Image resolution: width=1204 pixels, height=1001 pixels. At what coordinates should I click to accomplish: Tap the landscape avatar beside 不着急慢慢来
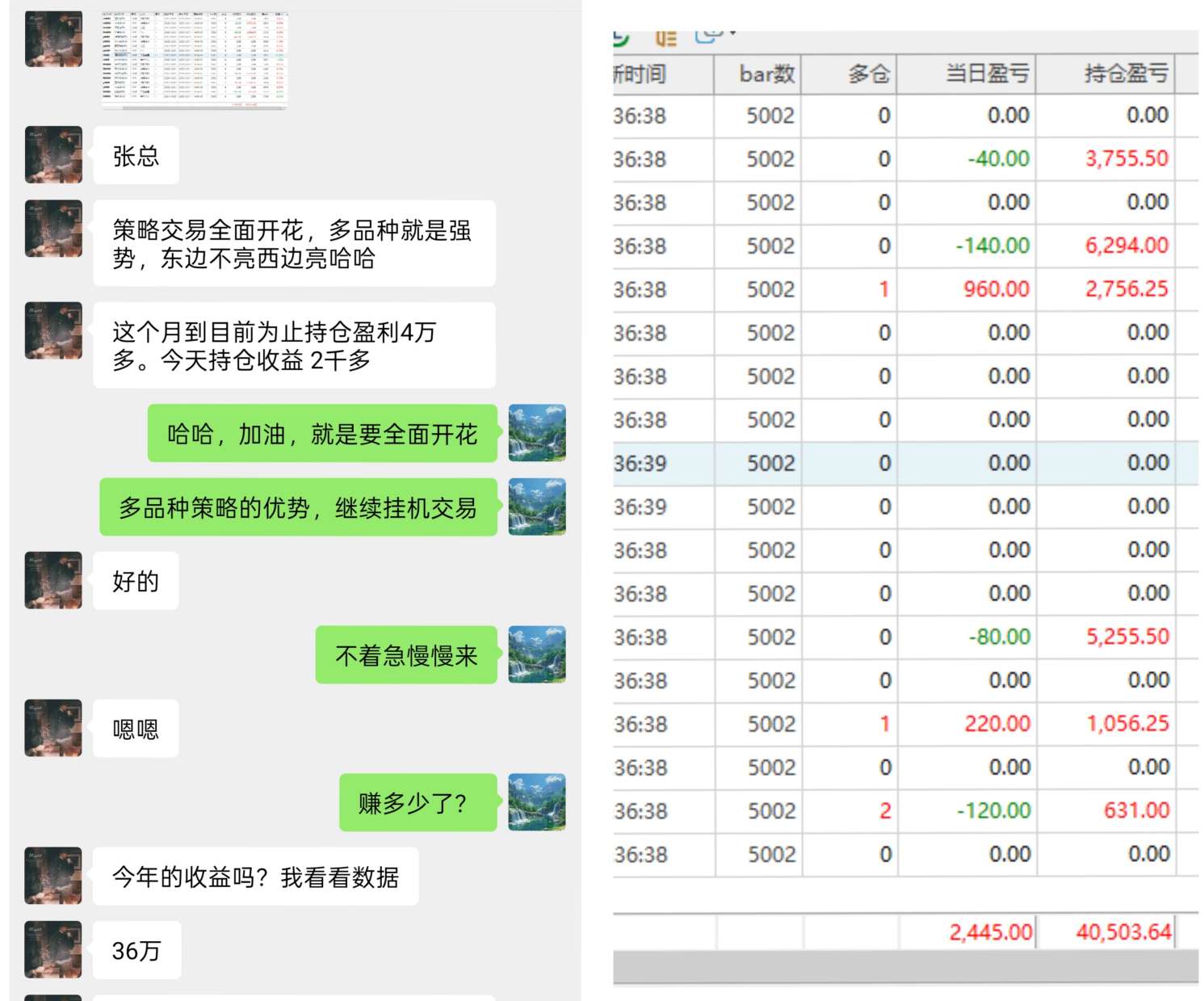click(537, 654)
